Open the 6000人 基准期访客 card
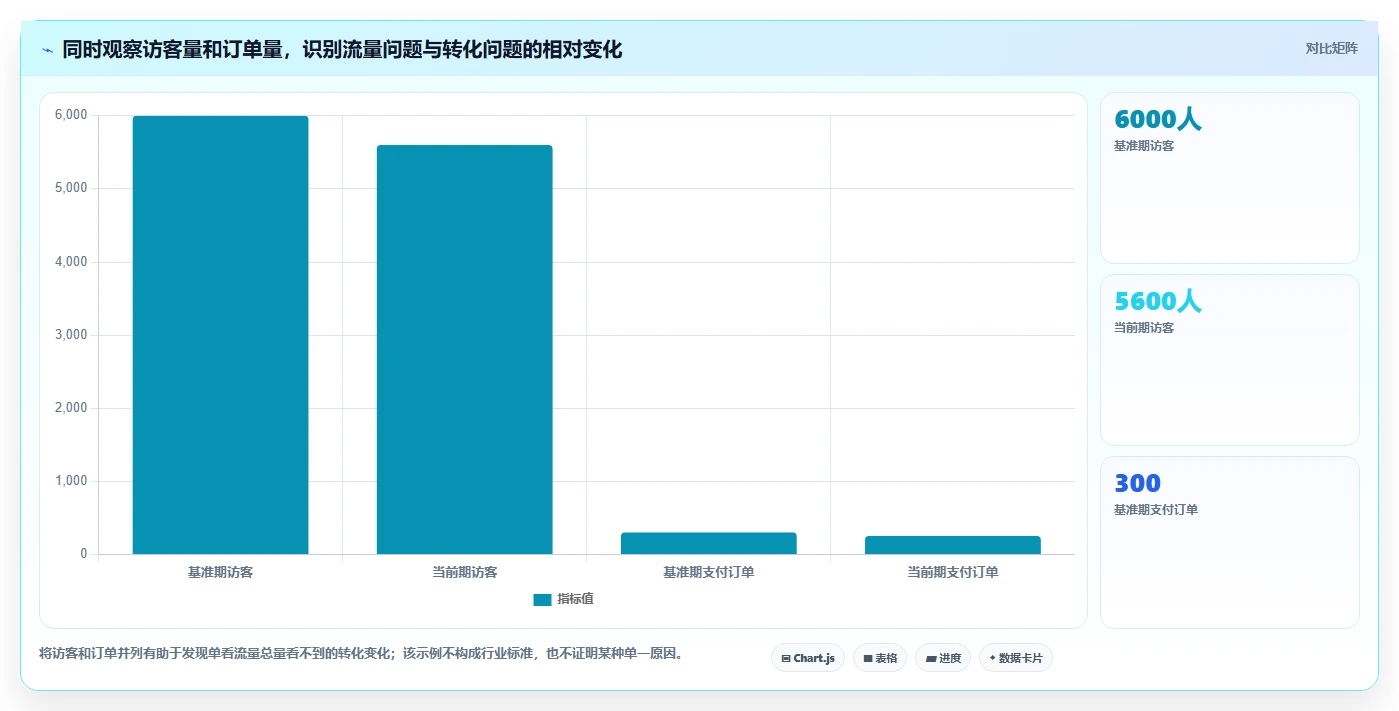1399x711 pixels. (1230, 178)
